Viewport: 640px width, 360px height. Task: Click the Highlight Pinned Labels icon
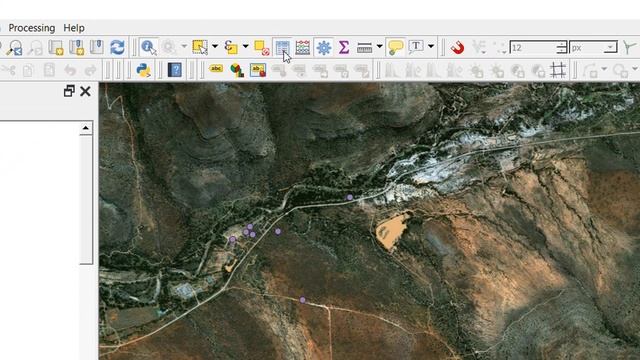[258, 70]
